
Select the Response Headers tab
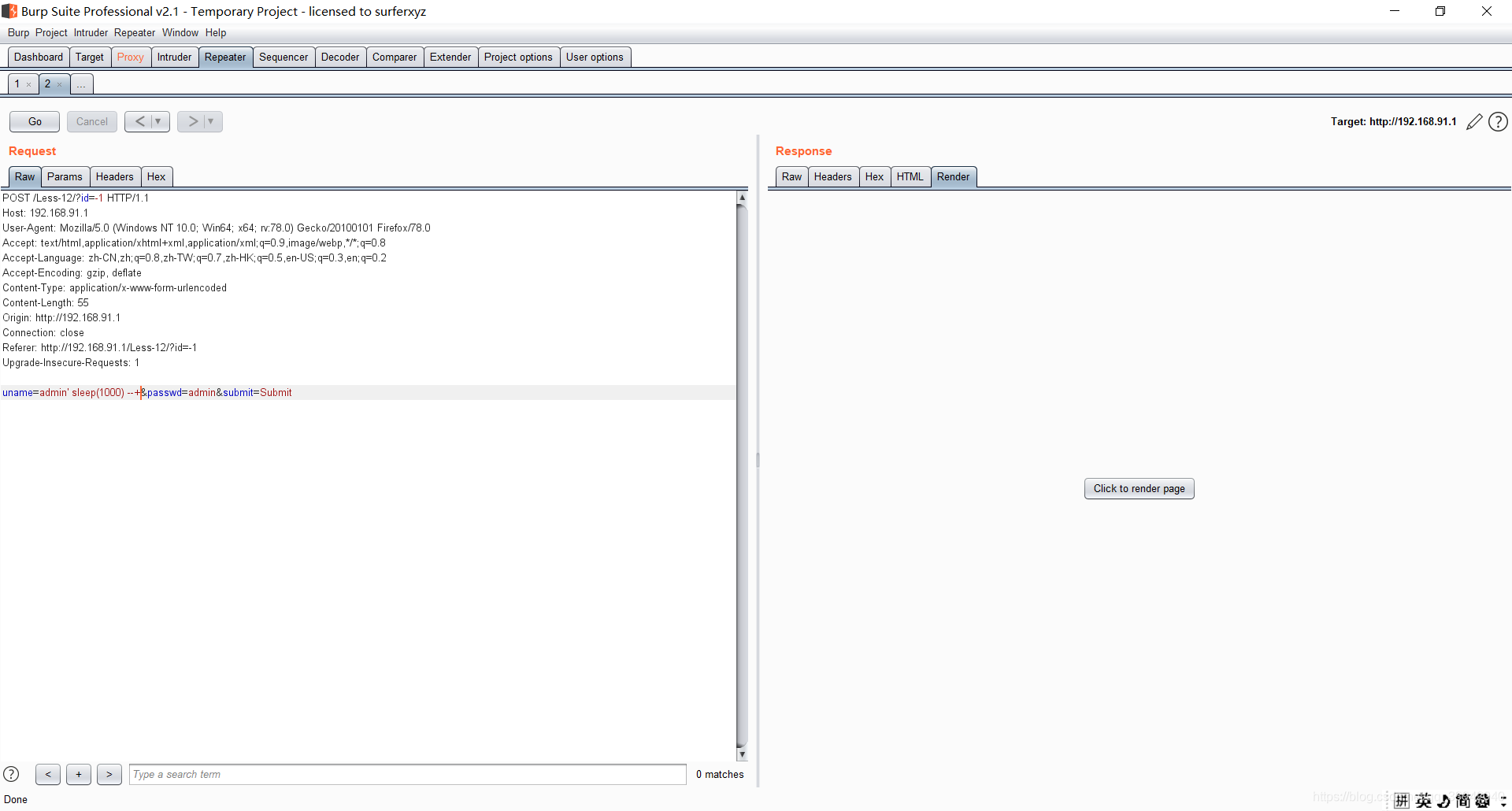tap(832, 177)
